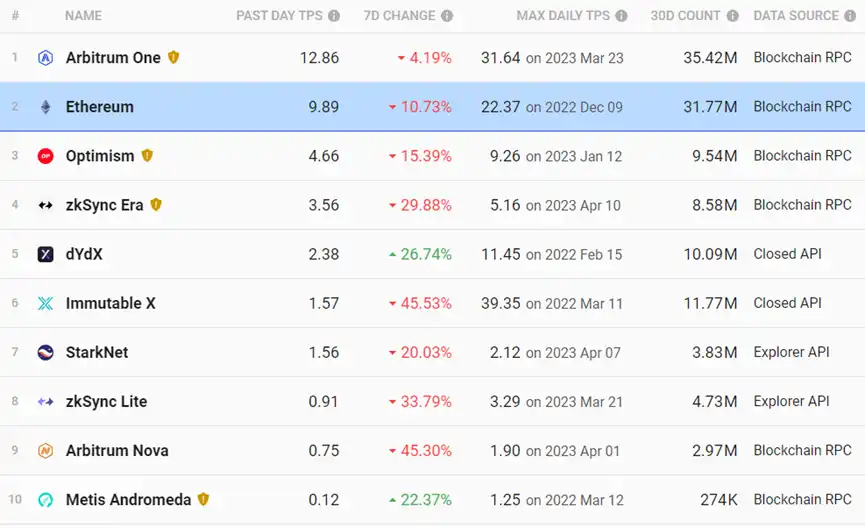Click the DATA SOURCE column header
The height and width of the screenshot is (528, 865).
[796, 15]
